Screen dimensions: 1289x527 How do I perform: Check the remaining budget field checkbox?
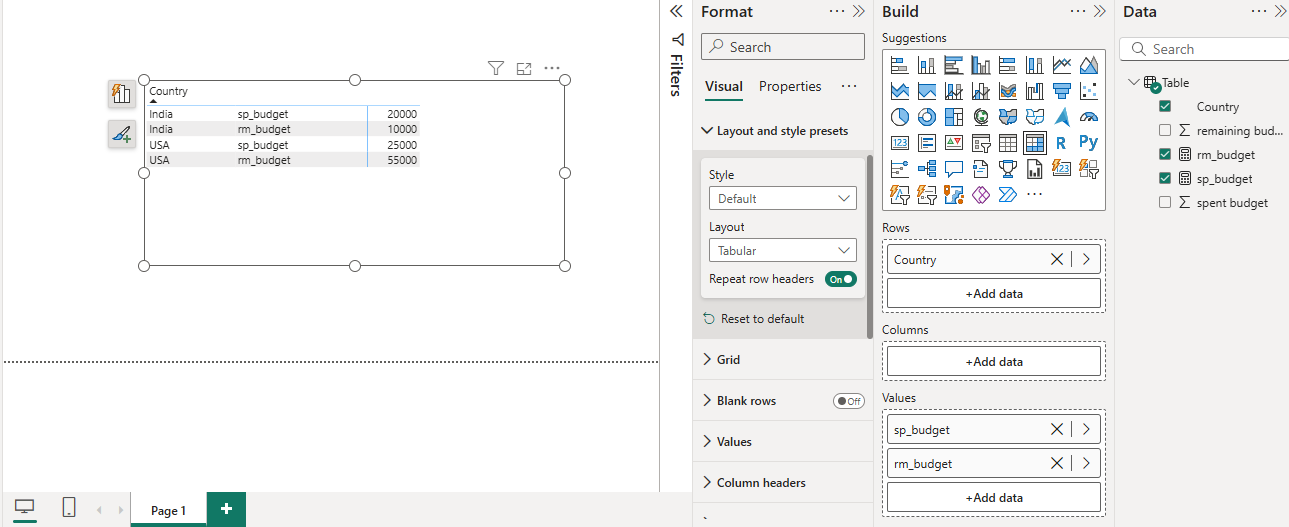pos(1165,130)
